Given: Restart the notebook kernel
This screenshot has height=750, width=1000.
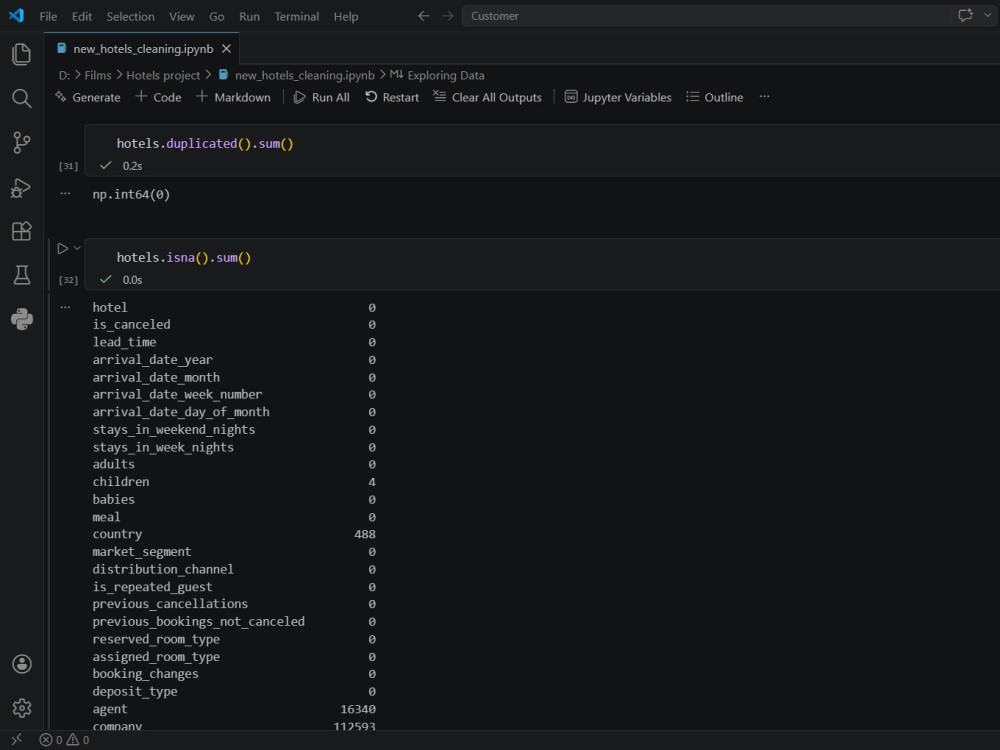Looking at the screenshot, I should (x=392, y=97).
